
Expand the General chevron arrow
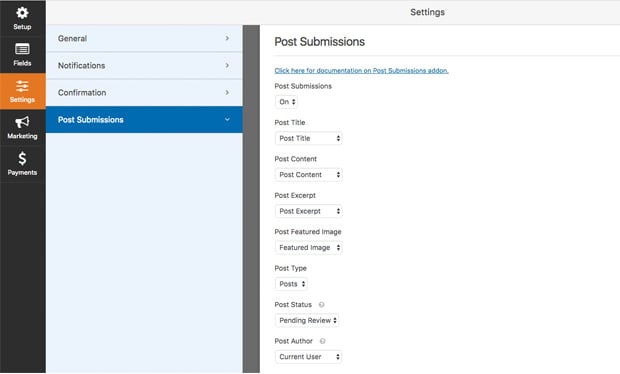coord(227,38)
